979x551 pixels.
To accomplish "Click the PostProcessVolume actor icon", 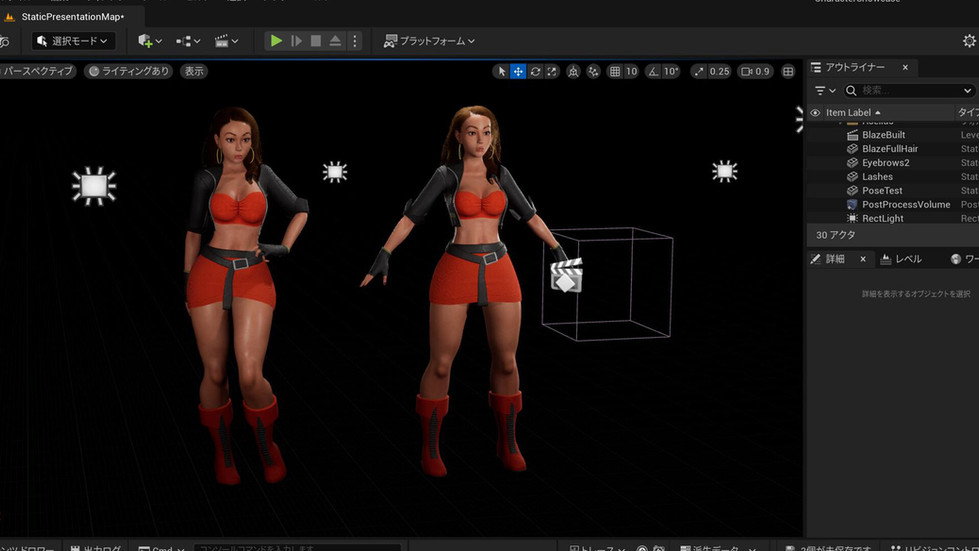I will tap(852, 205).
